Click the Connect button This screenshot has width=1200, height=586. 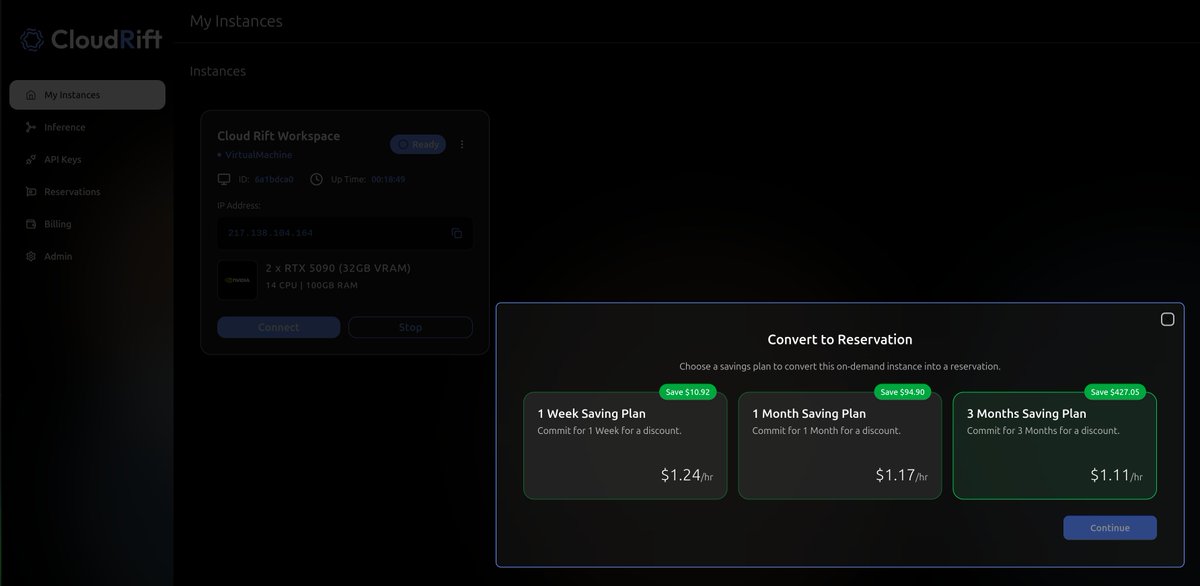pyautogui.click(x=279, y=327)
